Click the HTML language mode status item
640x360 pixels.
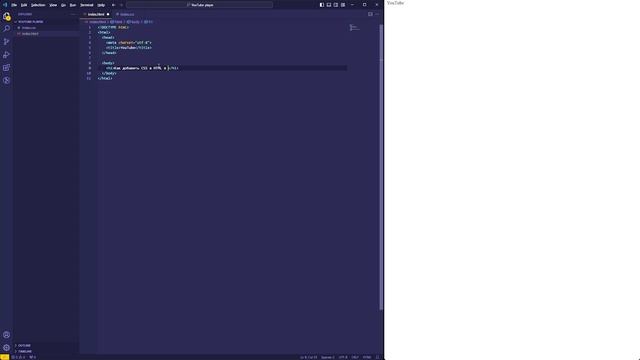(x=367, y=357)
